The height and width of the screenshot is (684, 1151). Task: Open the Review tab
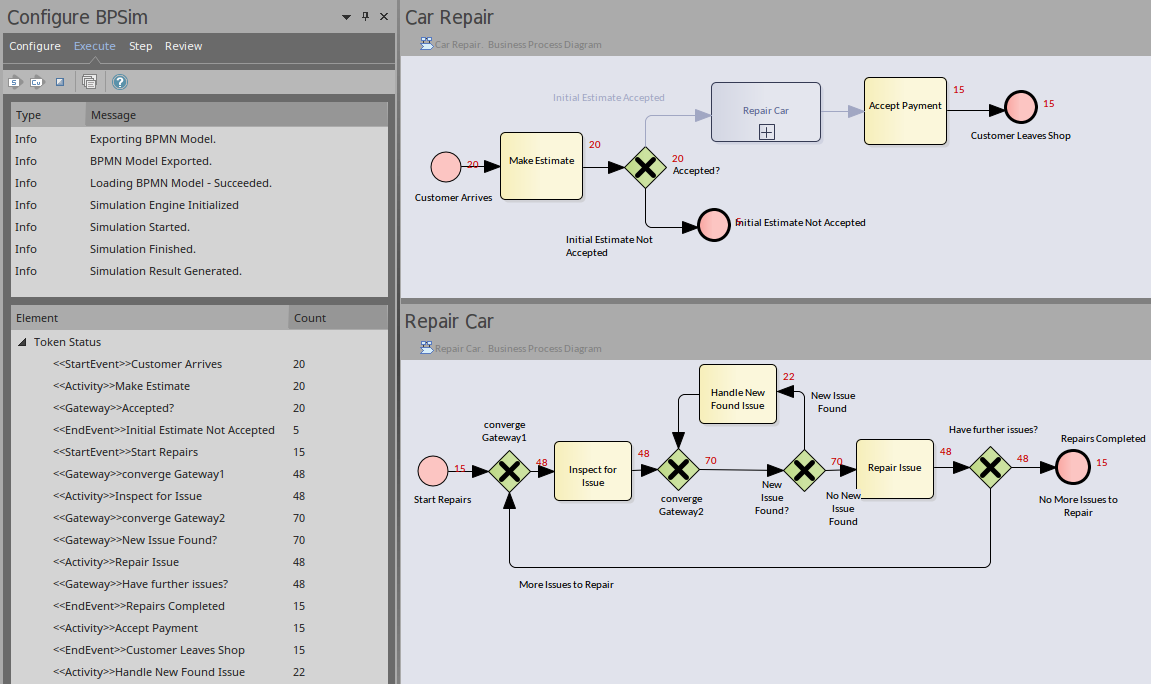click(183, 46)
